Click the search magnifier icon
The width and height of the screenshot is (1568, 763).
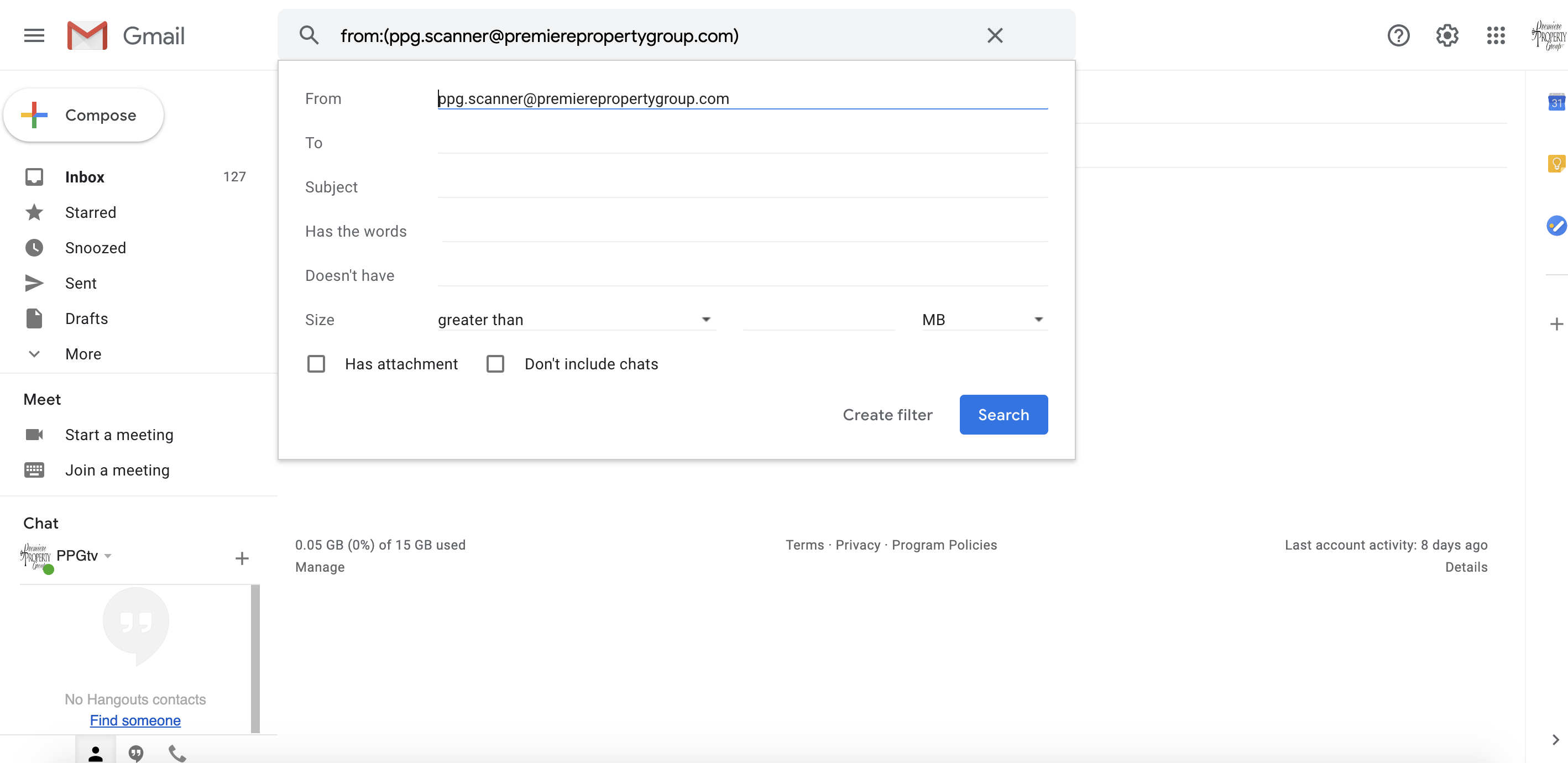(309, 35)
